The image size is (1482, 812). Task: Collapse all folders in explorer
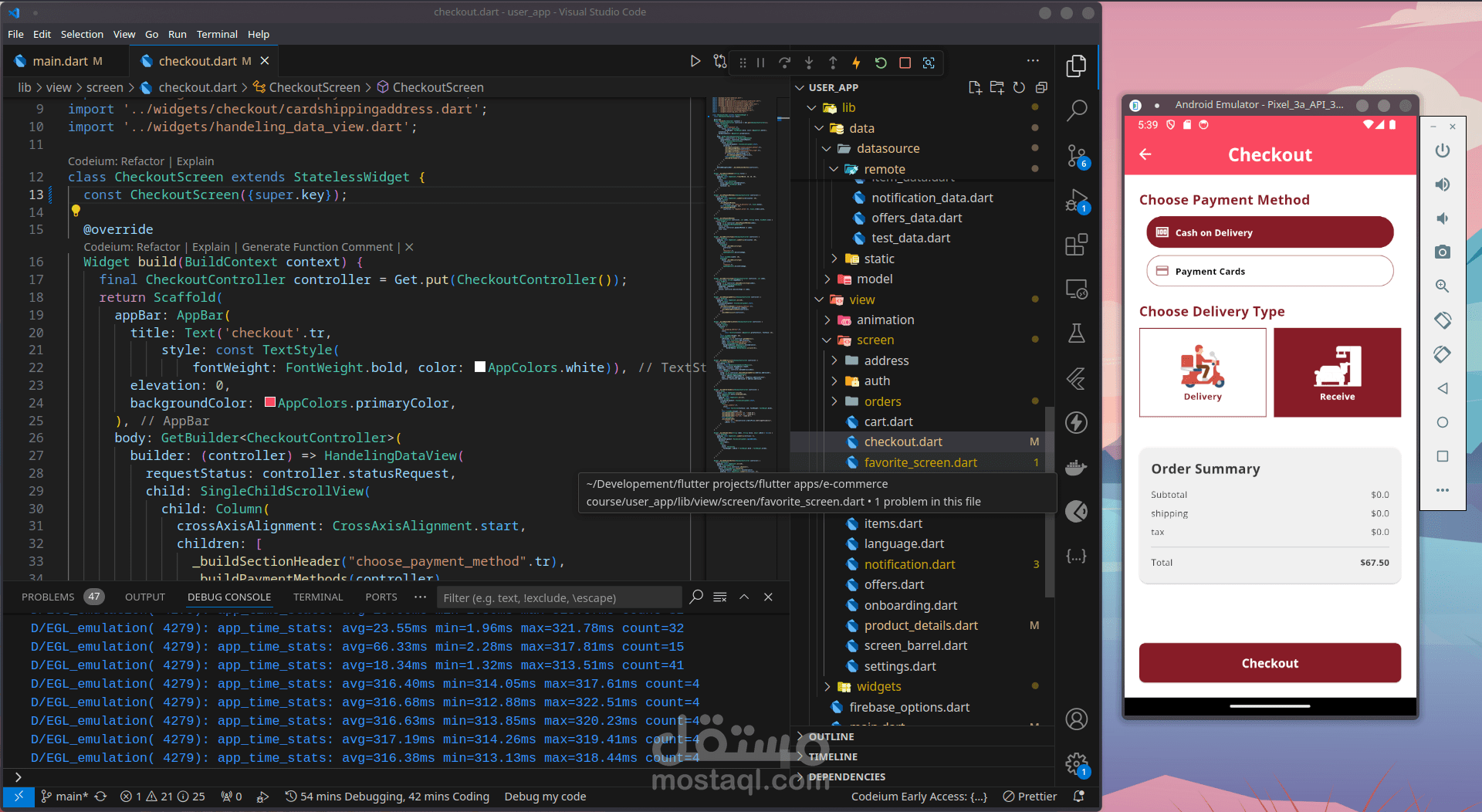(1041, 87)
